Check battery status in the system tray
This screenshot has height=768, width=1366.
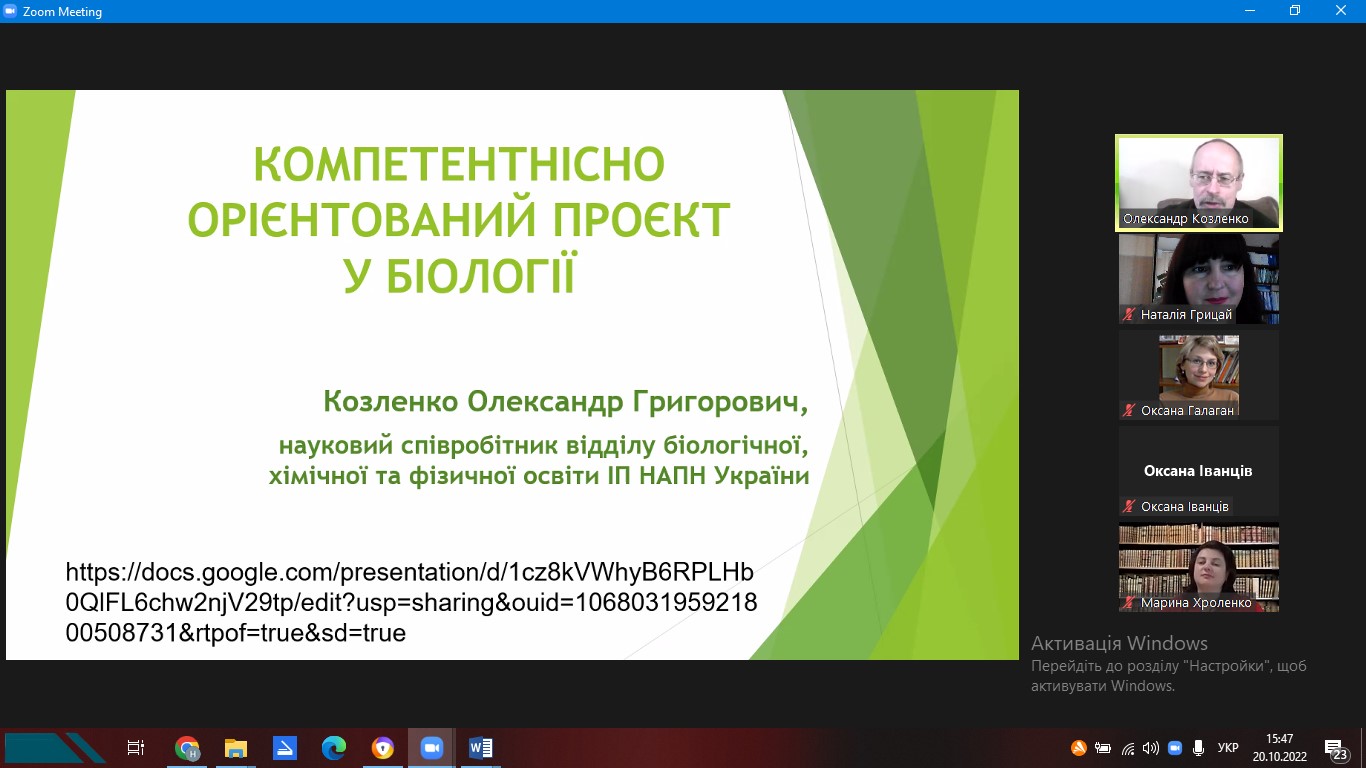coord(1103,748)
